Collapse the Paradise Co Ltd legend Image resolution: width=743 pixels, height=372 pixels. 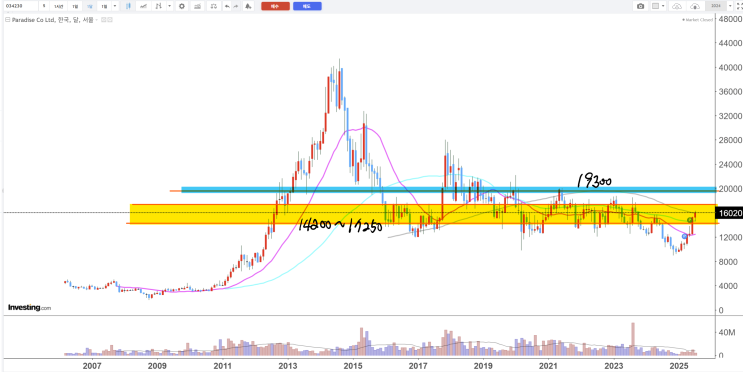pyautogui.click(x=8, y=19)
